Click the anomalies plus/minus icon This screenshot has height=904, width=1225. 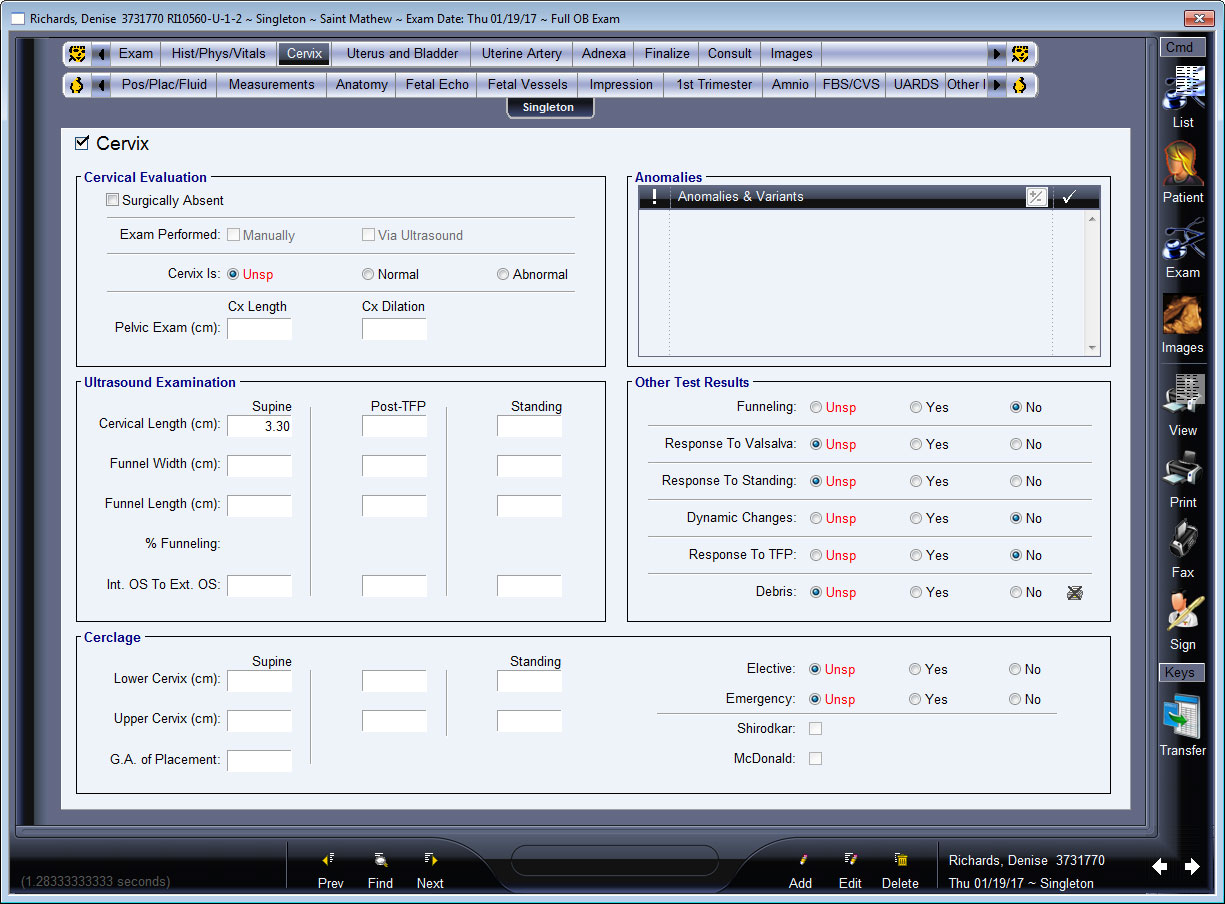coord(1037,197)
